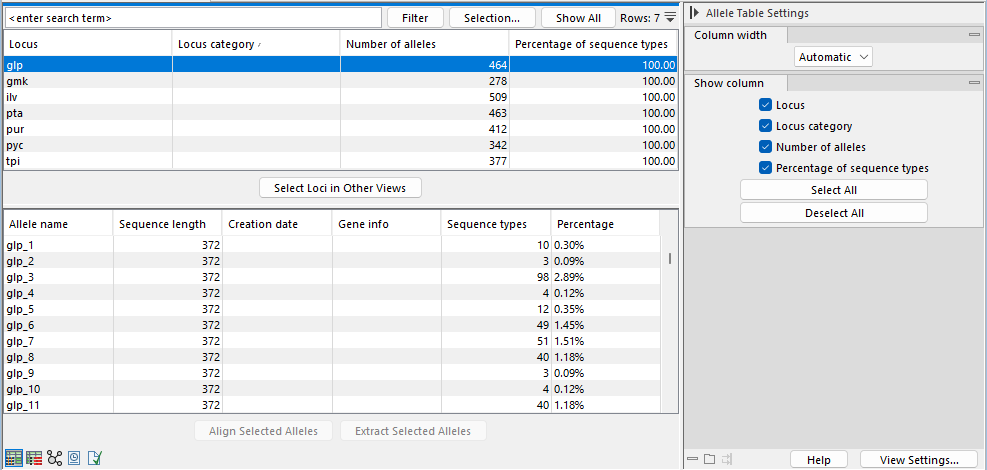Collapse the side panel via Allele Table Settings arrow
Screen dimensions: 987x470
click(x=694, y=13)
